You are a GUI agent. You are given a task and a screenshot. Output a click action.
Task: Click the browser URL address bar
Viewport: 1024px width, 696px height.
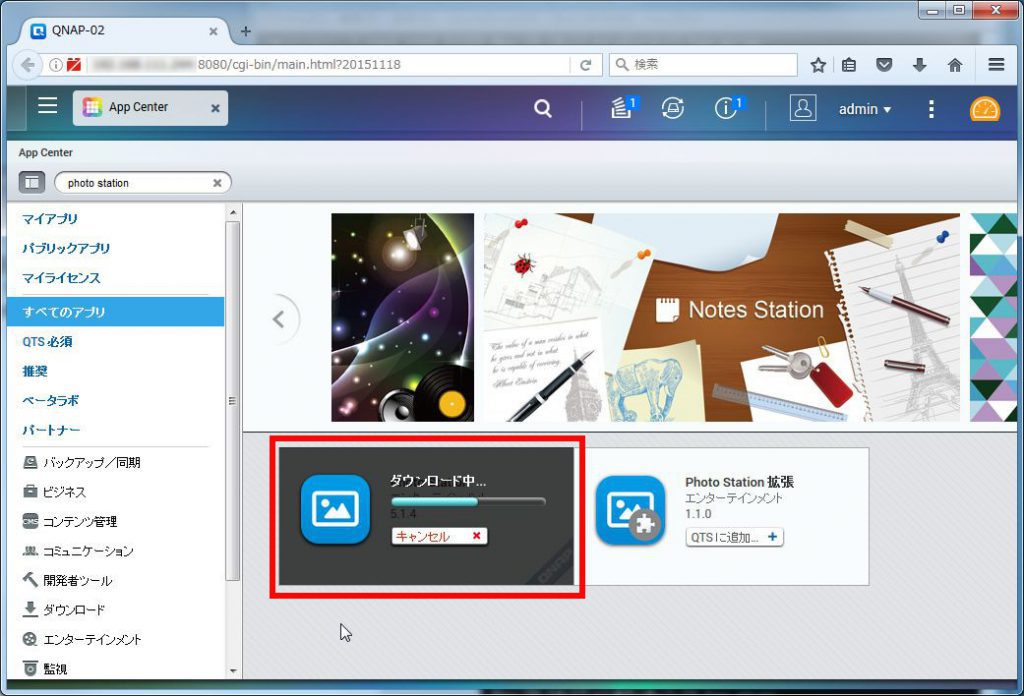pos(327,65)
